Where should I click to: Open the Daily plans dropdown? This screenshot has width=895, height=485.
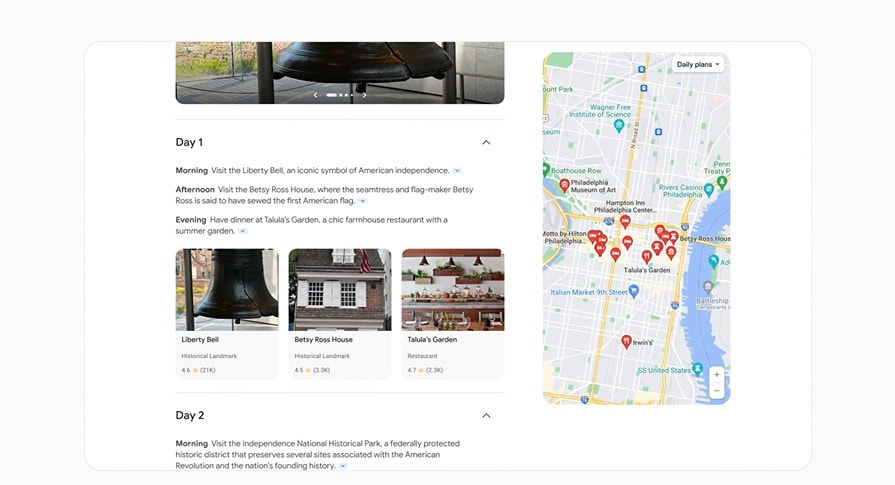698,64
